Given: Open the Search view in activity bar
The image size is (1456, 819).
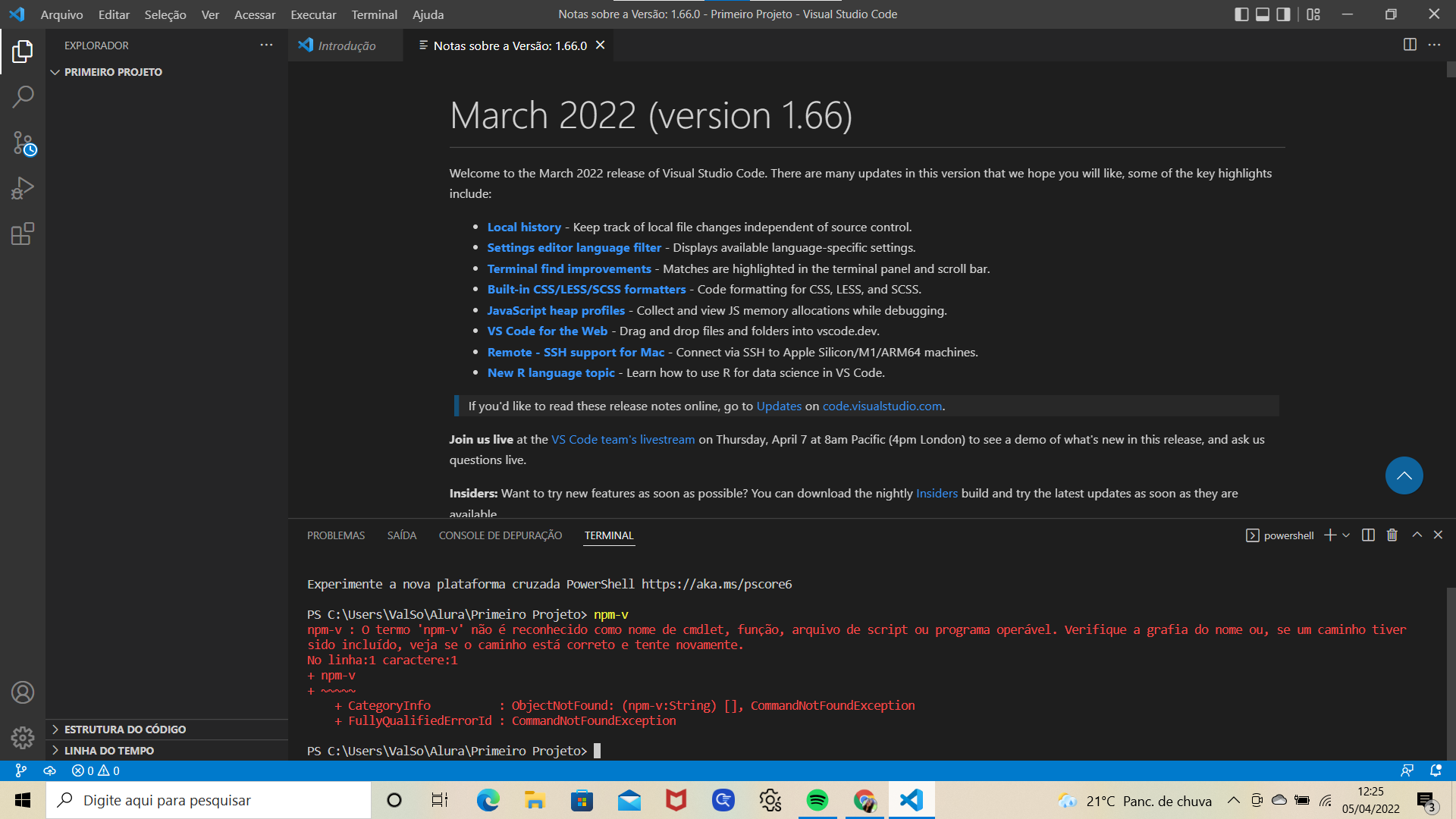Looking at the screenshot, I should 23,97.
